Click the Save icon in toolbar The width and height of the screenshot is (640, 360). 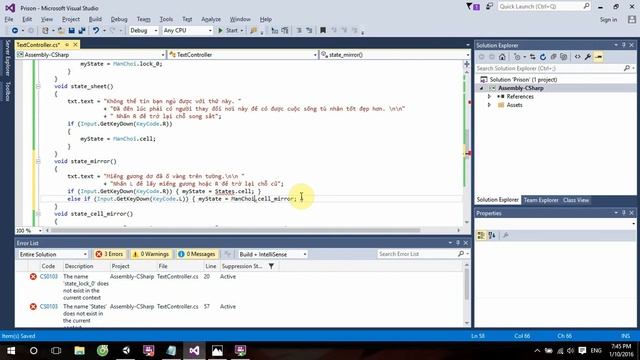(x=71, y=31)
